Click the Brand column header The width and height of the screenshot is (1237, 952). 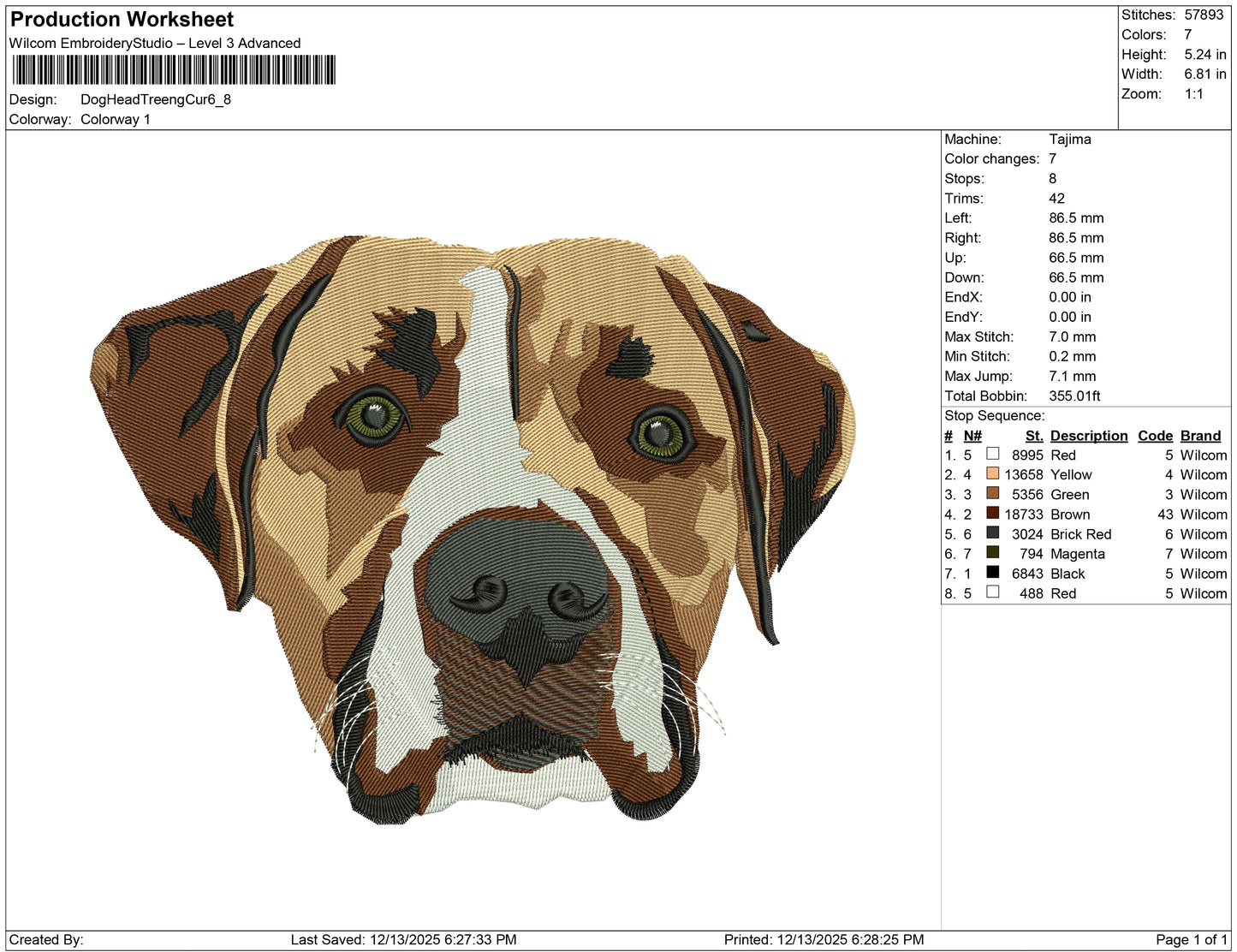[1199, 436]
